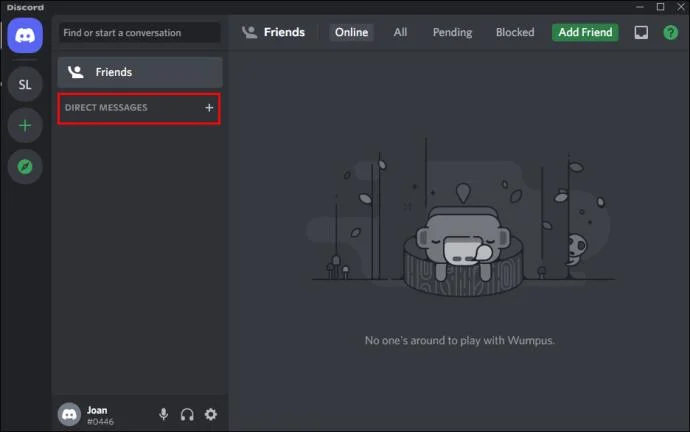Click the Friends title in the header

pyautogui.click(x=284, y=33)
